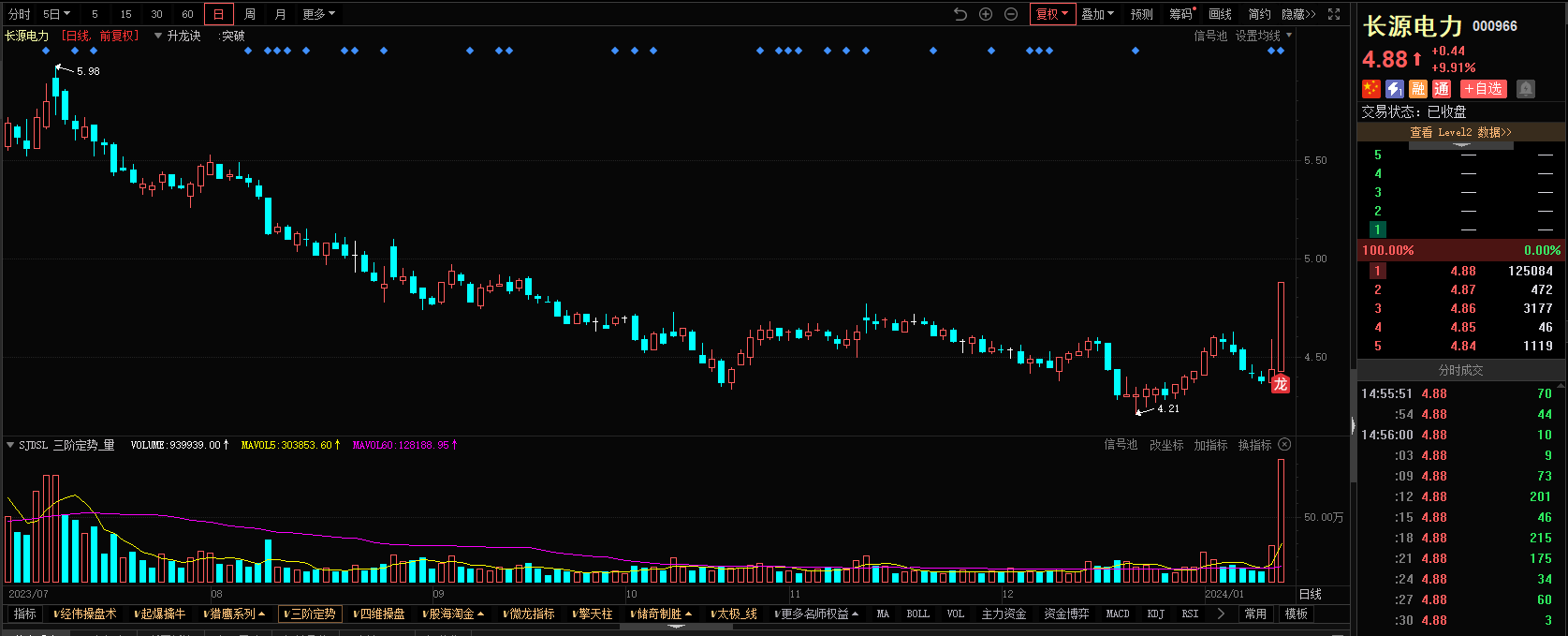The image size is (1568, 636).
Task: Click the green level 1 sell badge
Action: [x=1377, y=229]
